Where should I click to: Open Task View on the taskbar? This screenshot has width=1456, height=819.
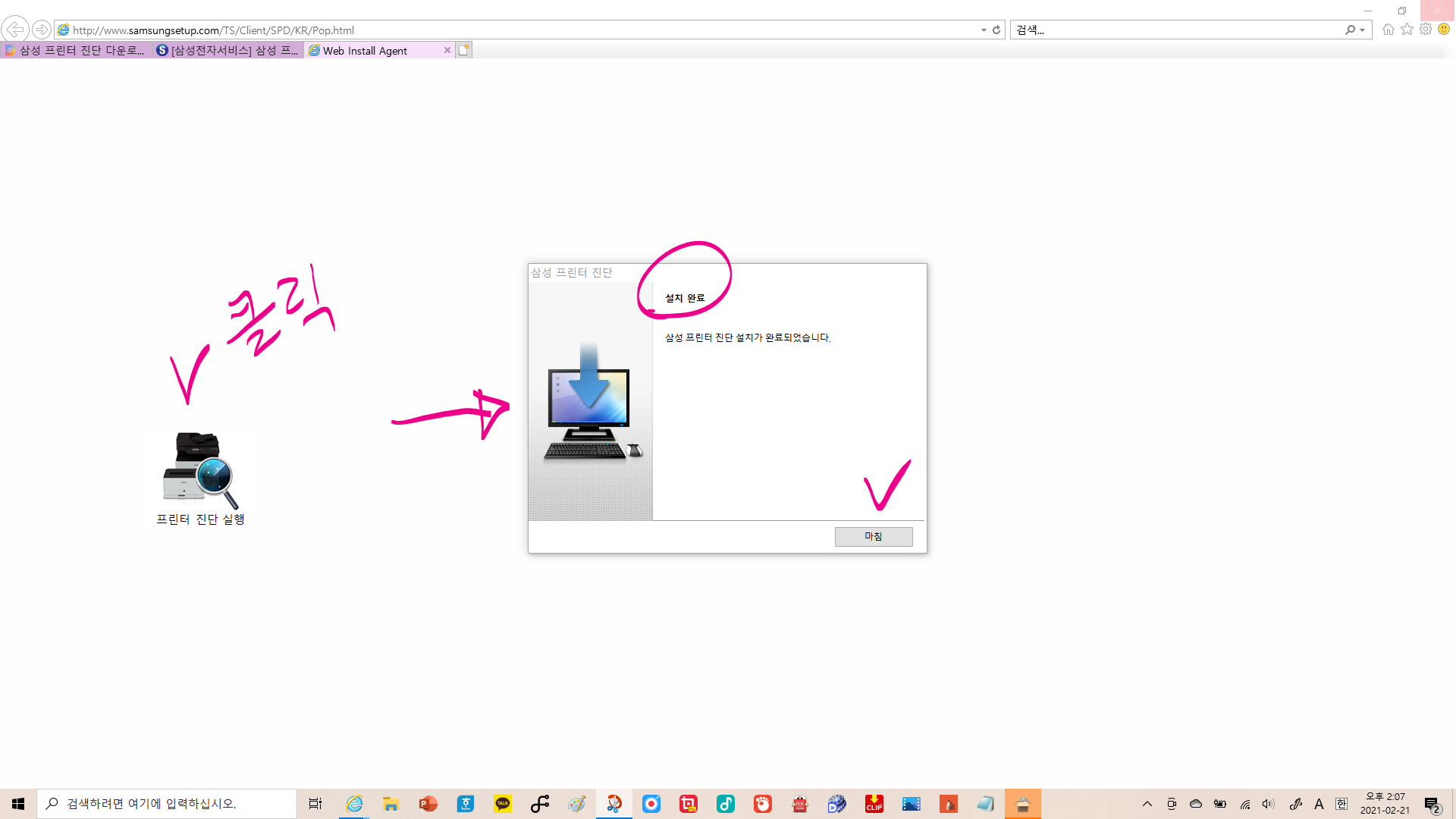(315, 804)
